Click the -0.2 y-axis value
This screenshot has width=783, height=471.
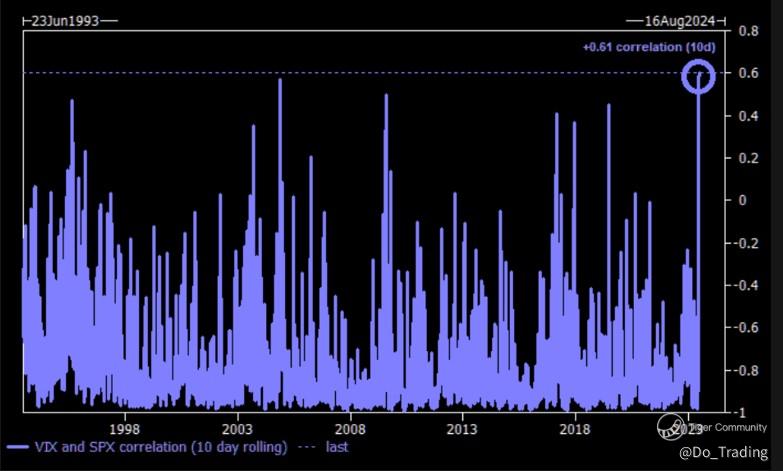pyautogui.click(x=747, y=243)
